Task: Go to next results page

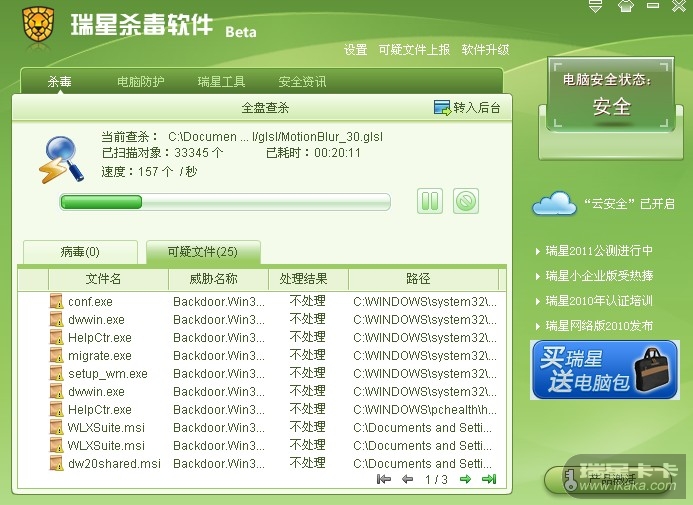Action: [465, 479]
